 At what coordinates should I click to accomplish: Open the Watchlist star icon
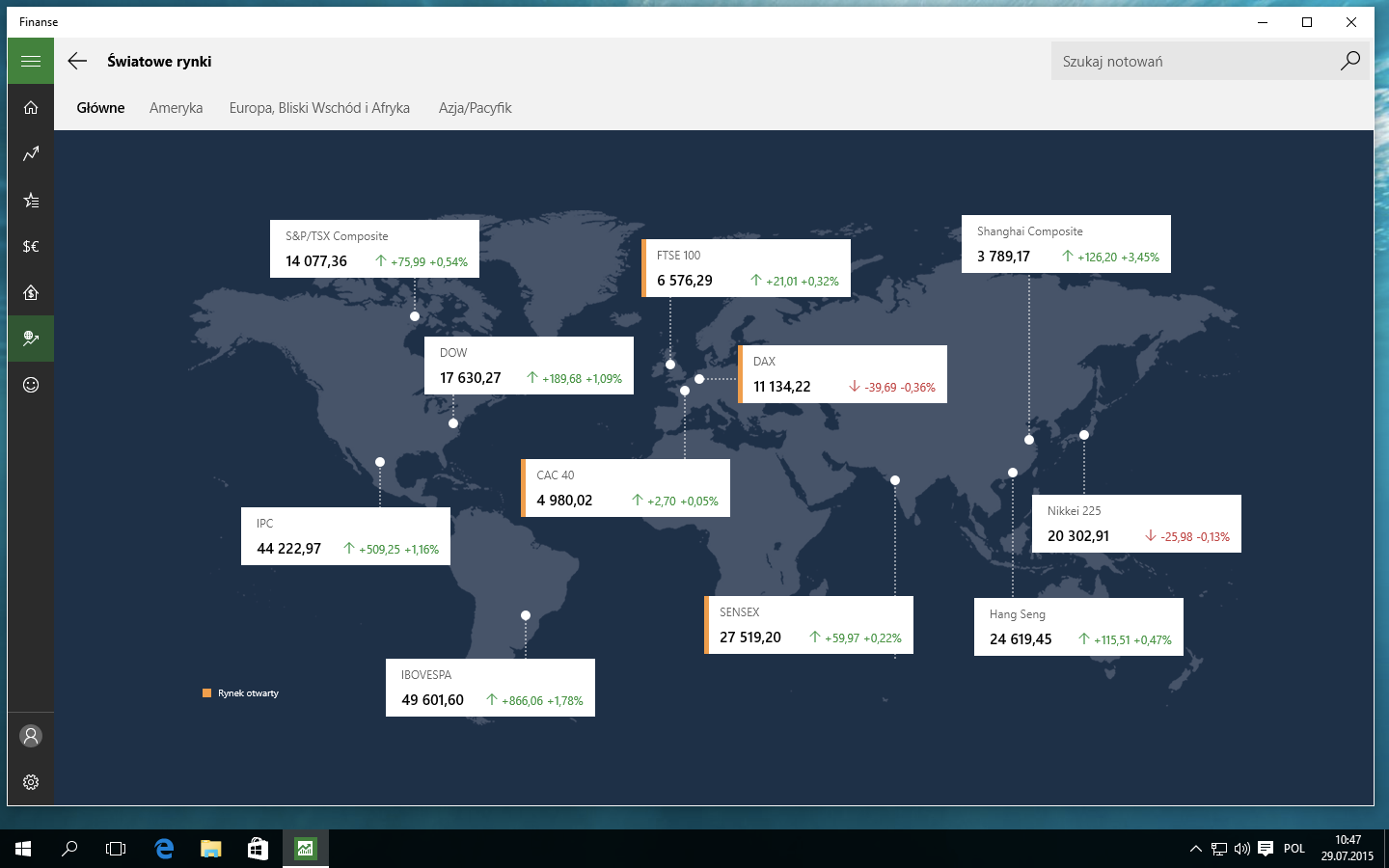click(31, 200)
